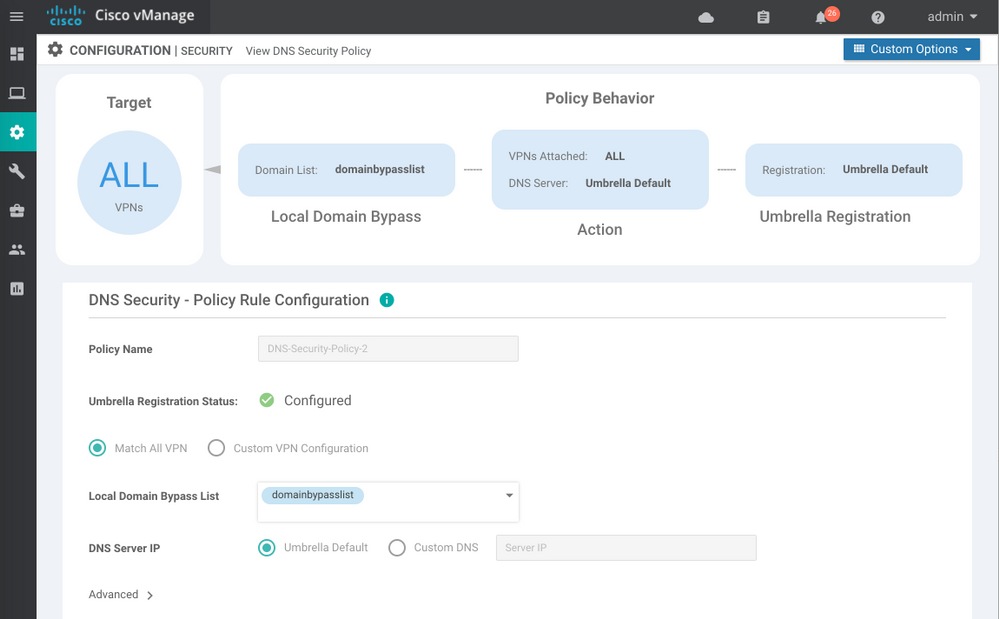Click the policy rule info icon

click(387, 300)
